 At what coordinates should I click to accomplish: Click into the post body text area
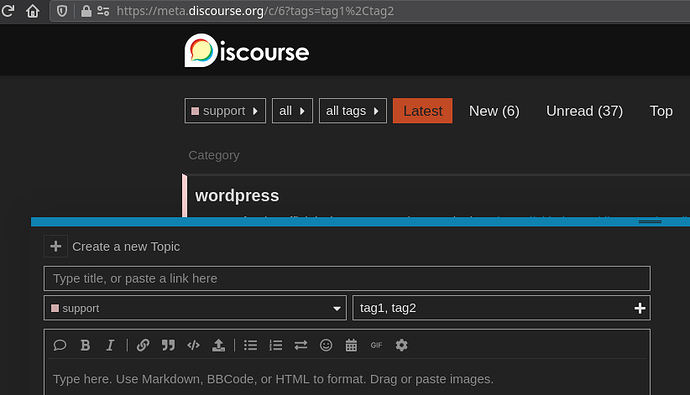pos(347,379)
